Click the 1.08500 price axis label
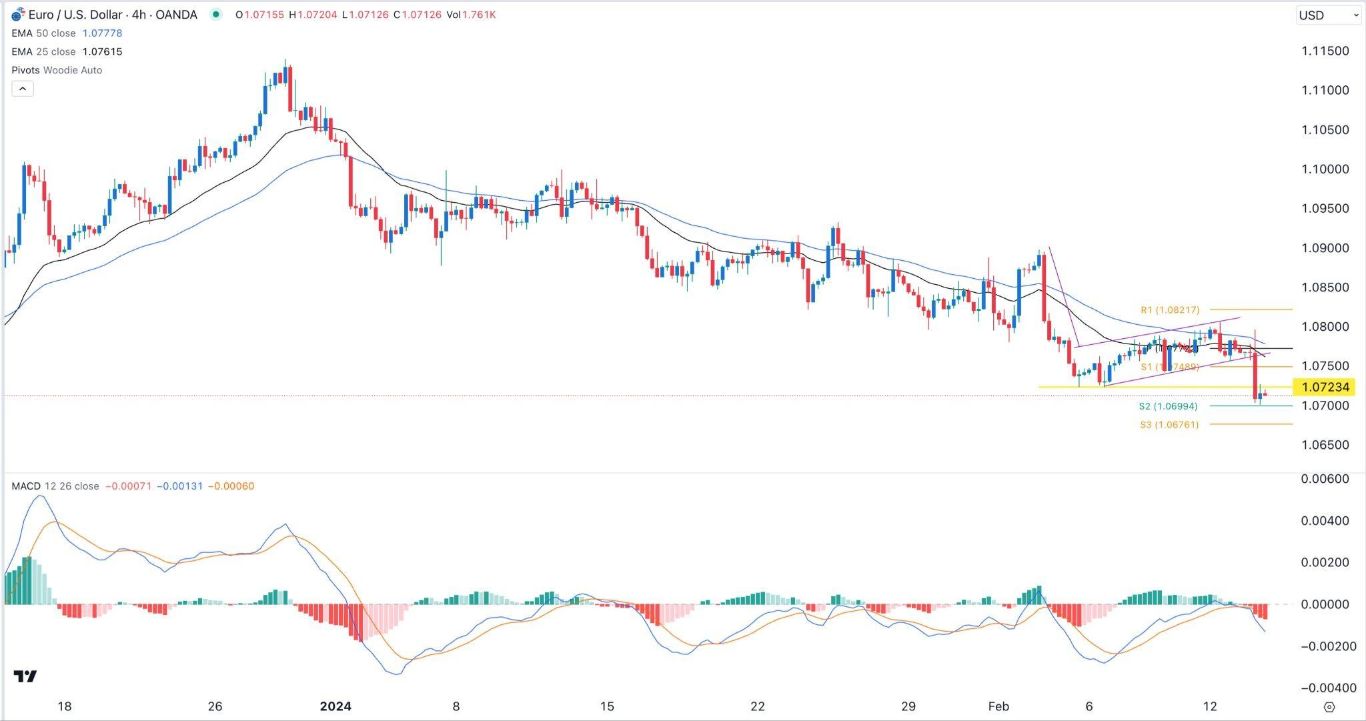This screenshot has width=1366, height=721. click(1325, 287)
